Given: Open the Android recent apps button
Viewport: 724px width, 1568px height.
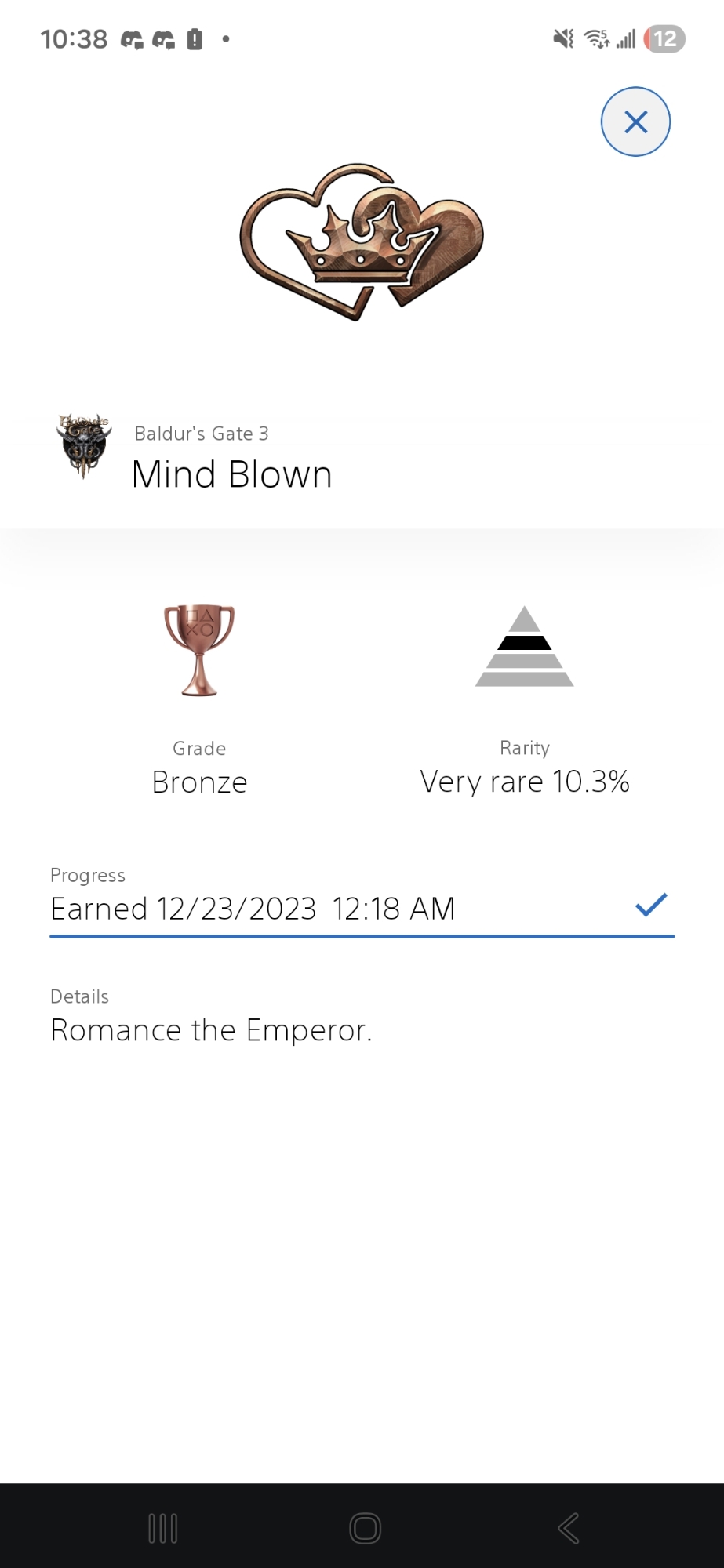Looking at the screenshot, I should click(163, 1528).
